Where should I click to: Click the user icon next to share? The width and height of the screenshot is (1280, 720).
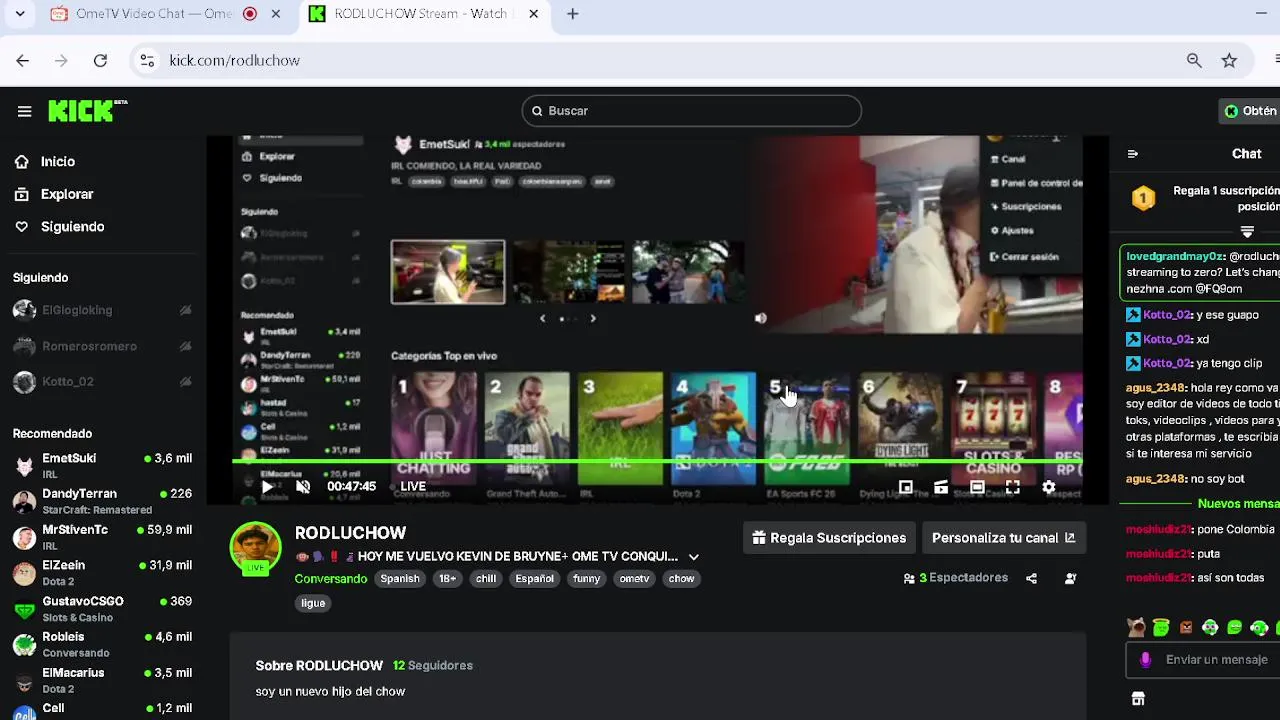[x=1071, y=578]
